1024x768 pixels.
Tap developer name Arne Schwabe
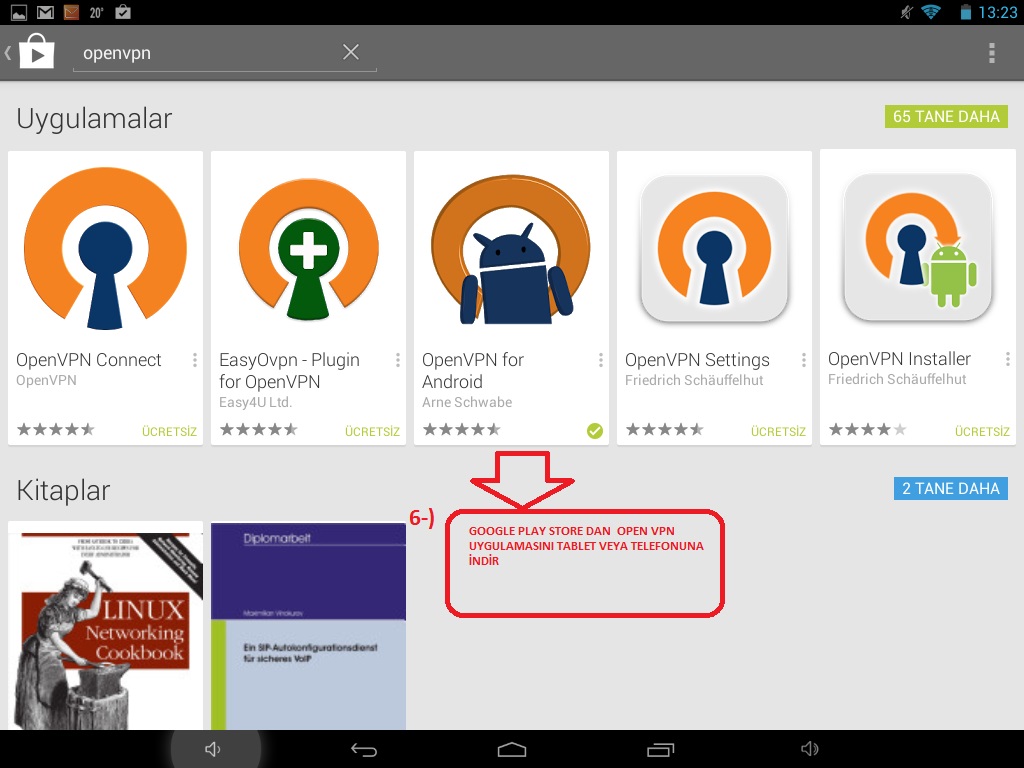467,402
